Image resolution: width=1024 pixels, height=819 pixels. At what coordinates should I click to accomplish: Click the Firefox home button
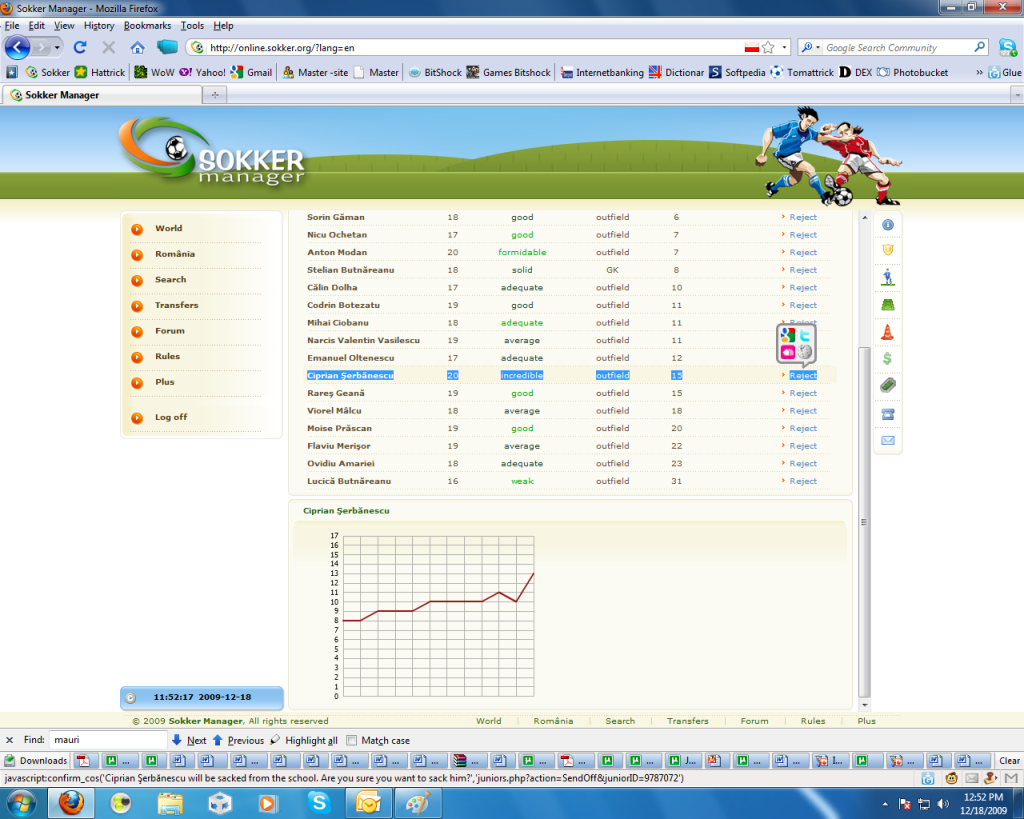pyautogui.click(x=137, y=47)
